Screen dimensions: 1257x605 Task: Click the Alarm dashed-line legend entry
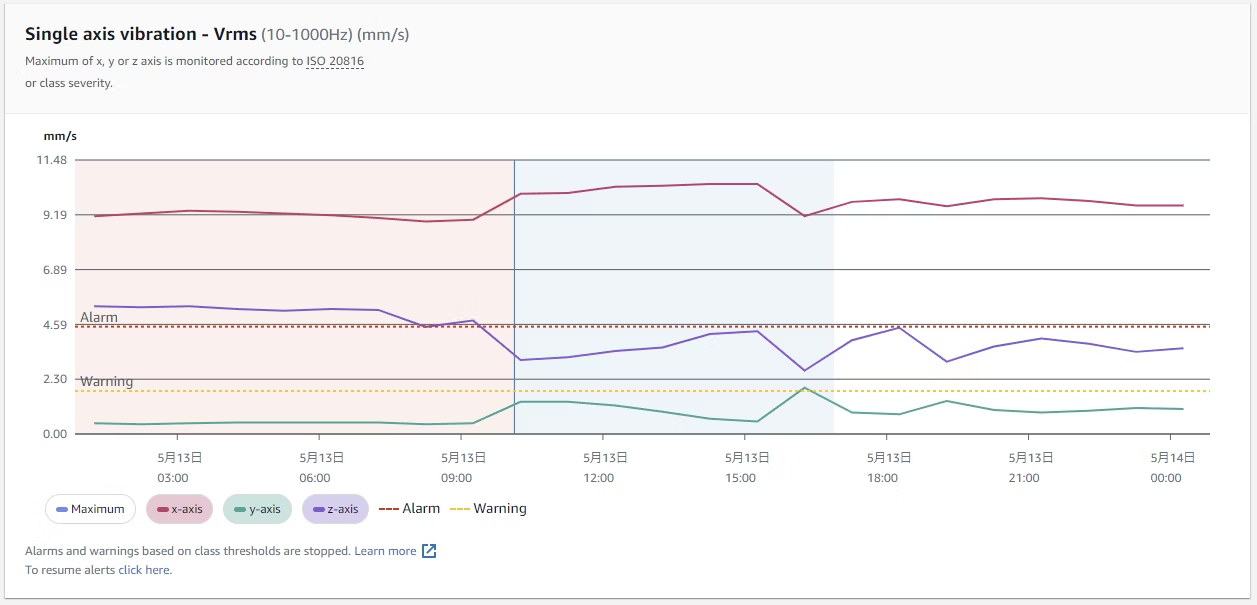tap(410, 509)
